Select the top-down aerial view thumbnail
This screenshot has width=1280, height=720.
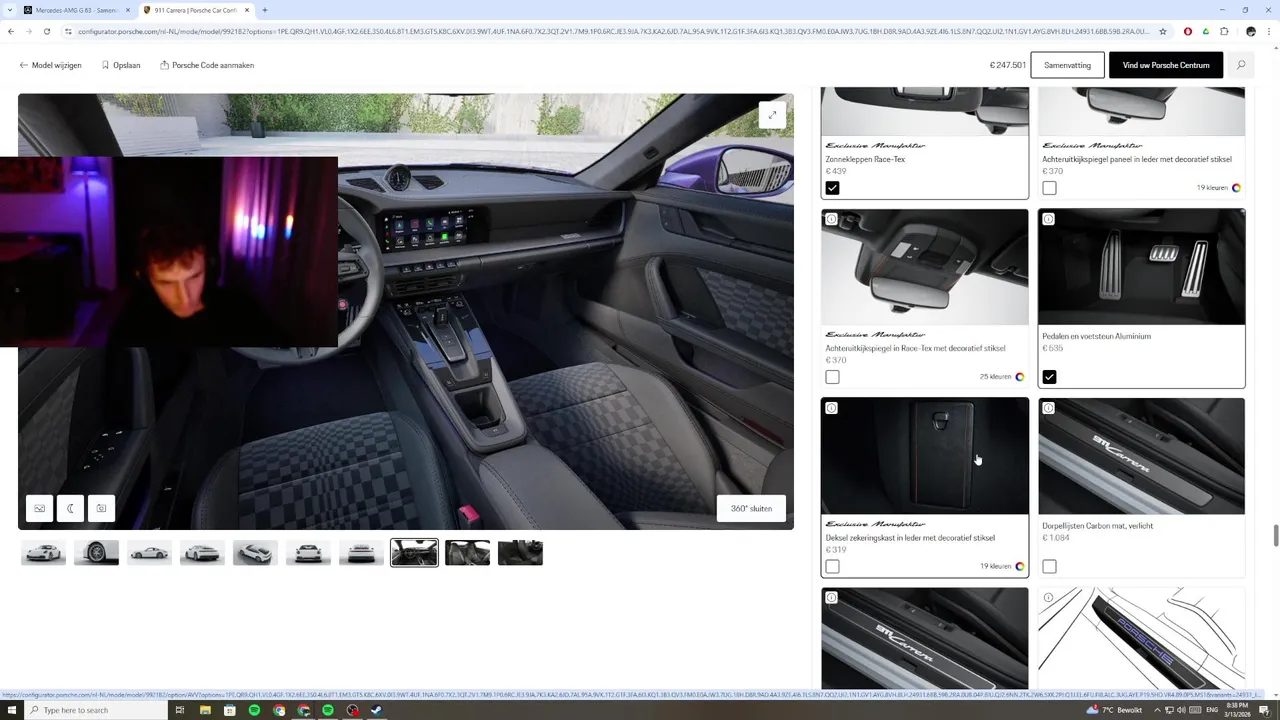[255, 553]
